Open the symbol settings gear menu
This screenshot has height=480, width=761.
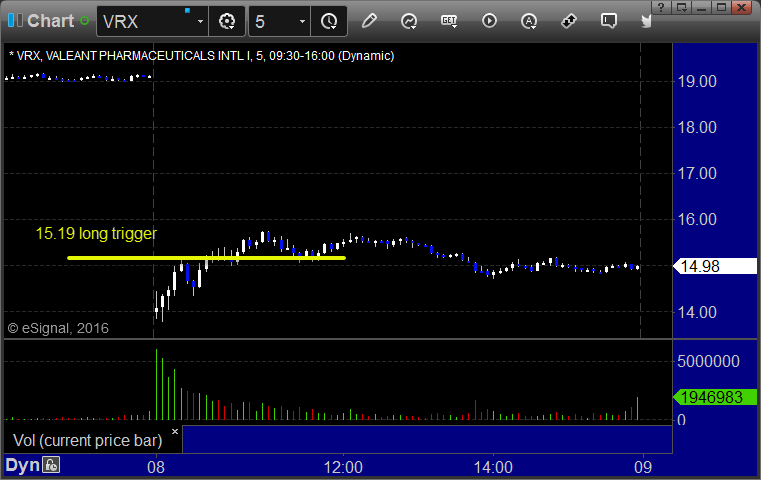click(x=227, y=21)
